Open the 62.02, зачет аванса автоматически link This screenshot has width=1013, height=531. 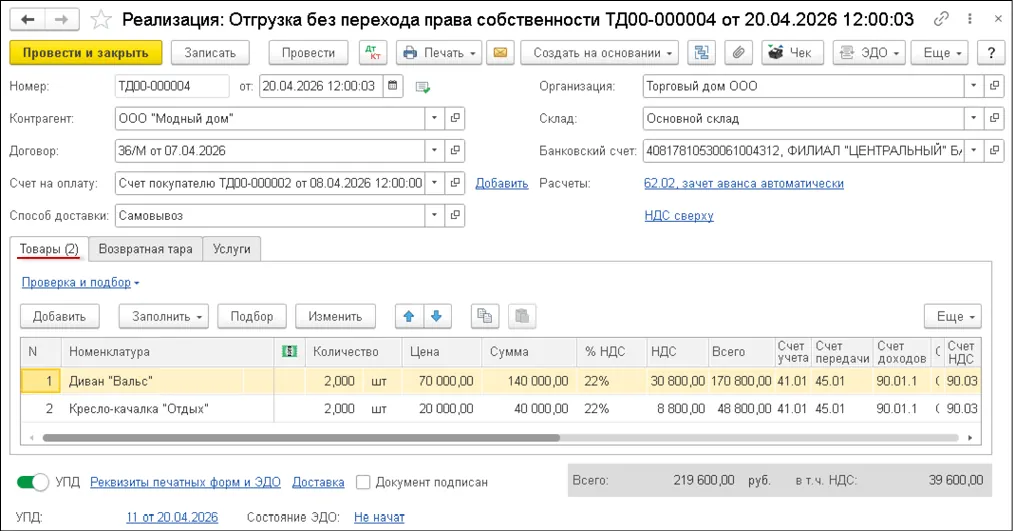coord(744,183)
